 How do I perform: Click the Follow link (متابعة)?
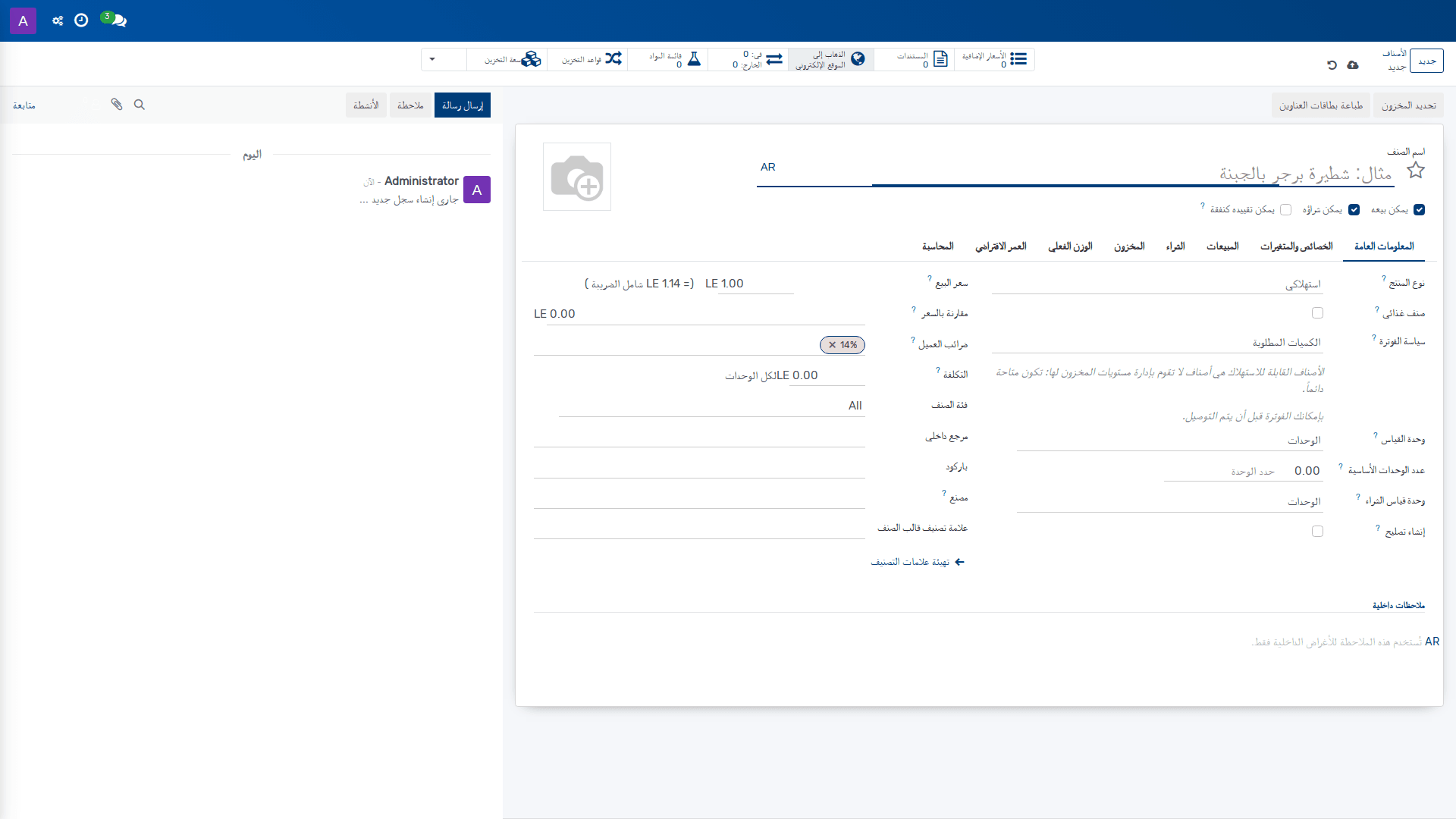tap(24, 105)
